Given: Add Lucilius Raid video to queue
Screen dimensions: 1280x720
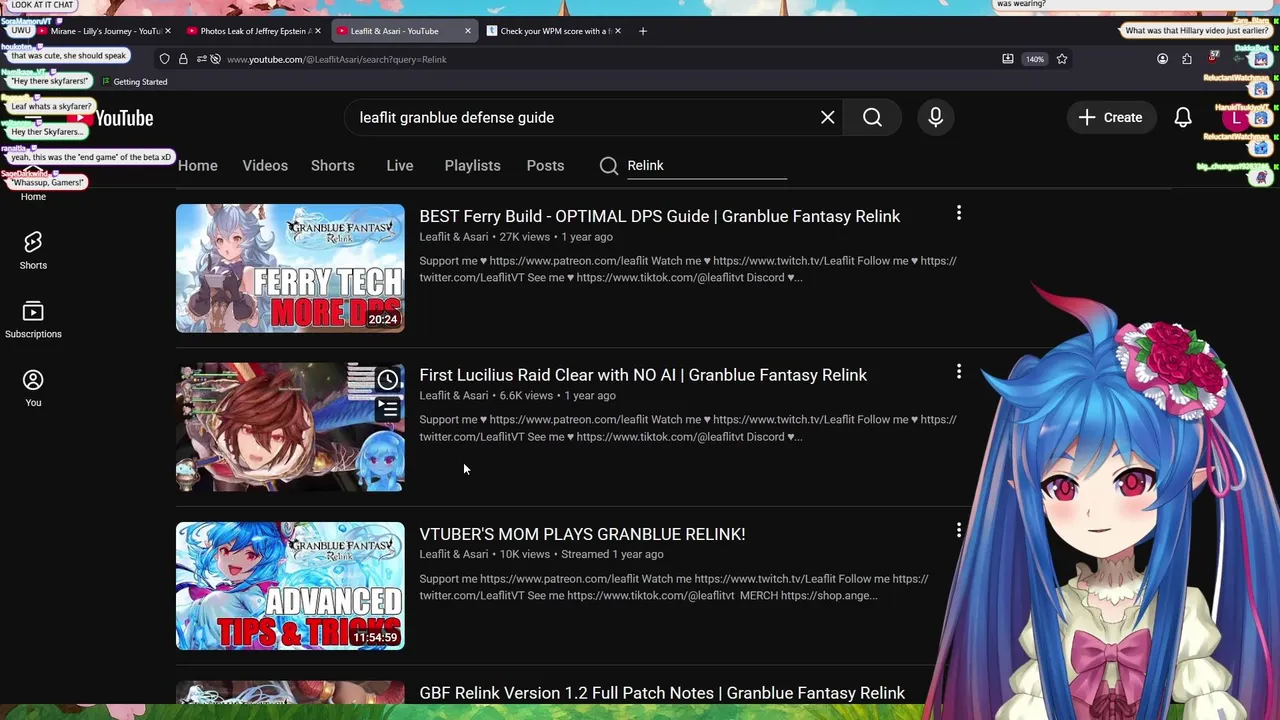Looking at the screenshot, I should click(387, 409).
